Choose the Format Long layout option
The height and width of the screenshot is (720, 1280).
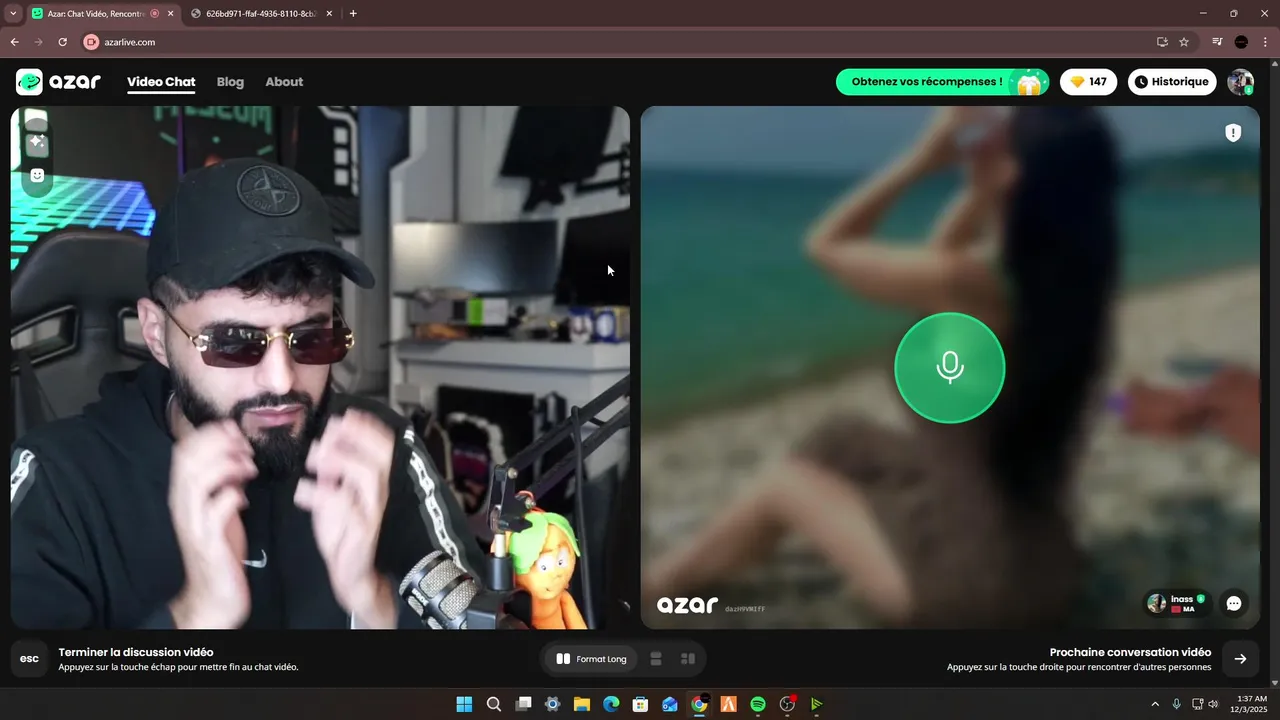click(x=591, y=659)
